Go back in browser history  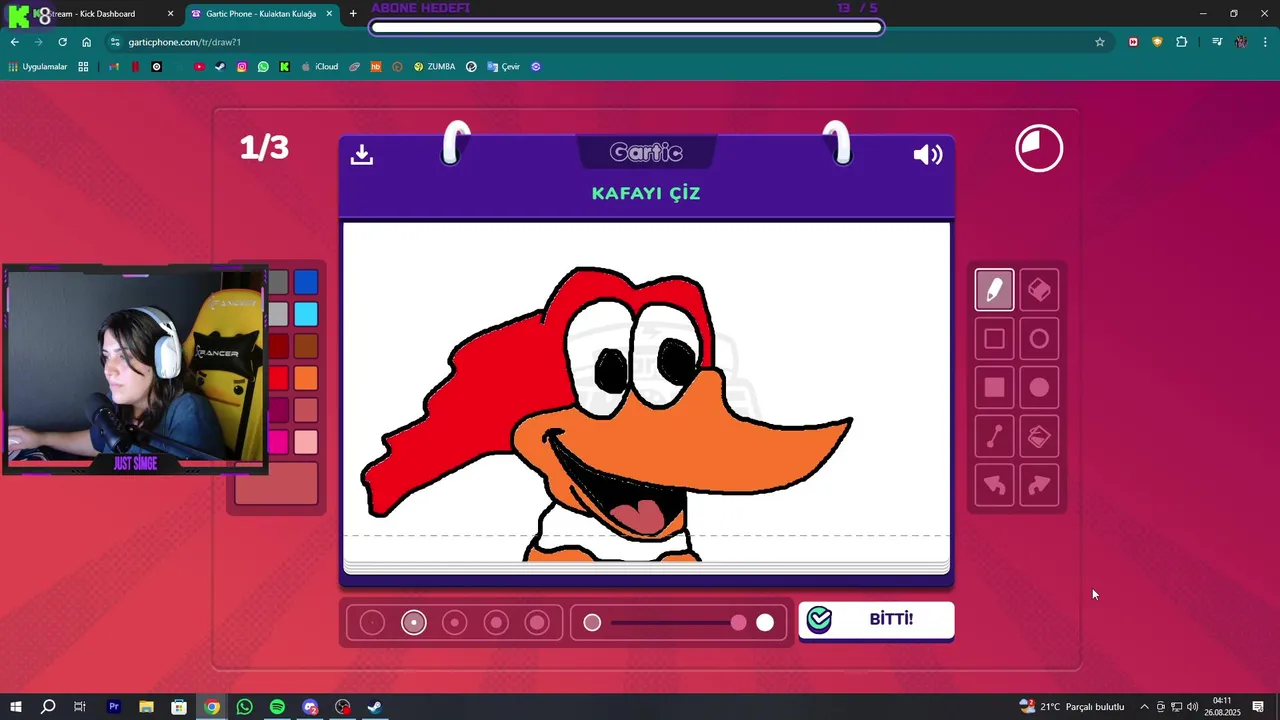point(14,42)
